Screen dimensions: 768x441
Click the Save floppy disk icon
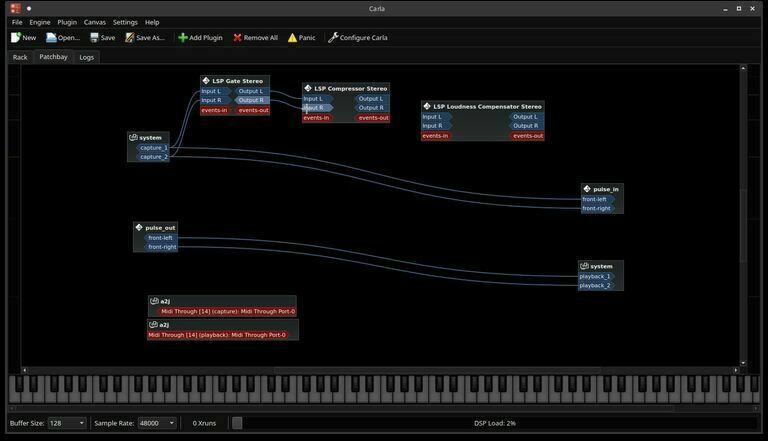tap(95, 37)
